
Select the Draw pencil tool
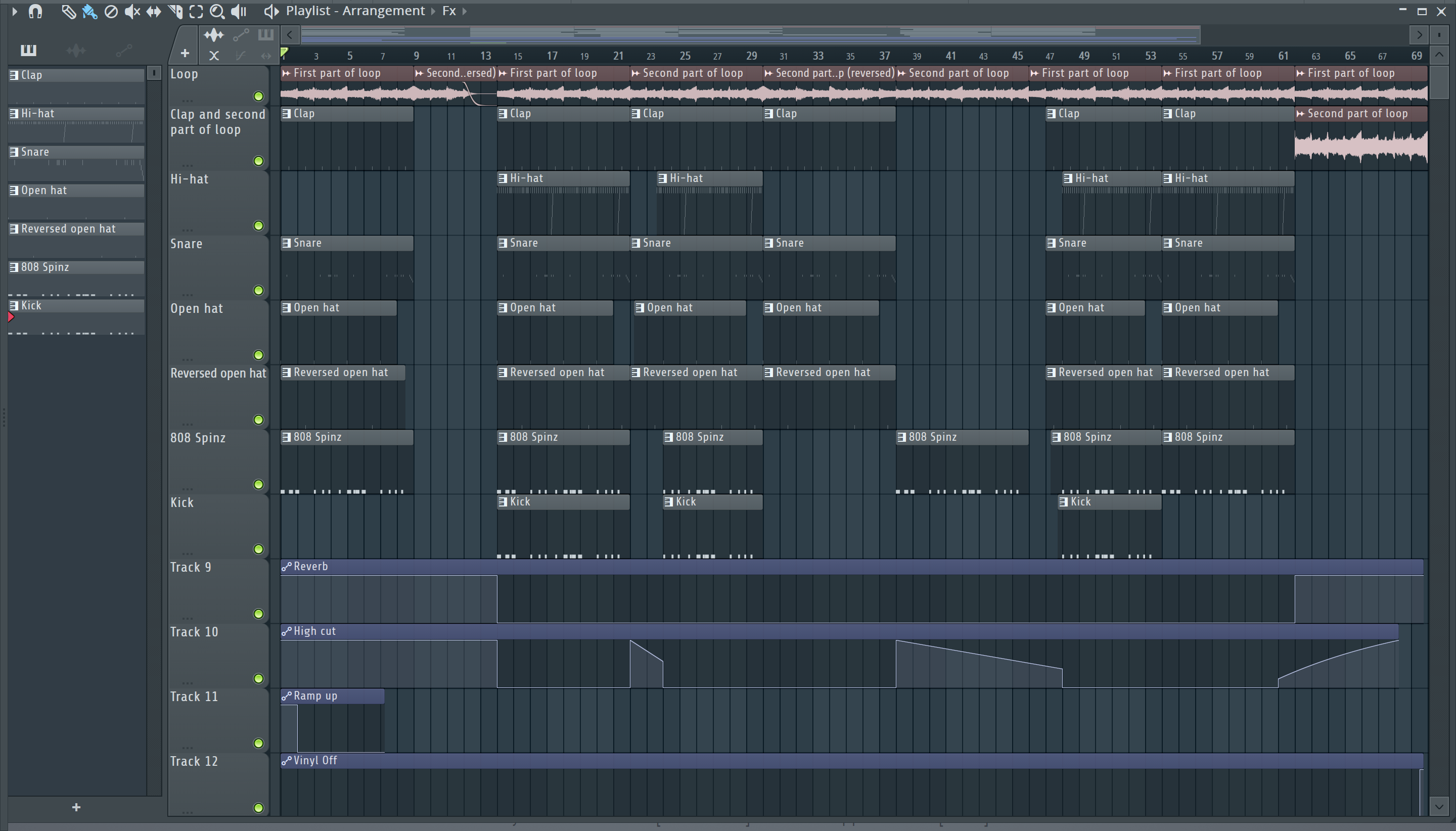[x=68, y=12]
